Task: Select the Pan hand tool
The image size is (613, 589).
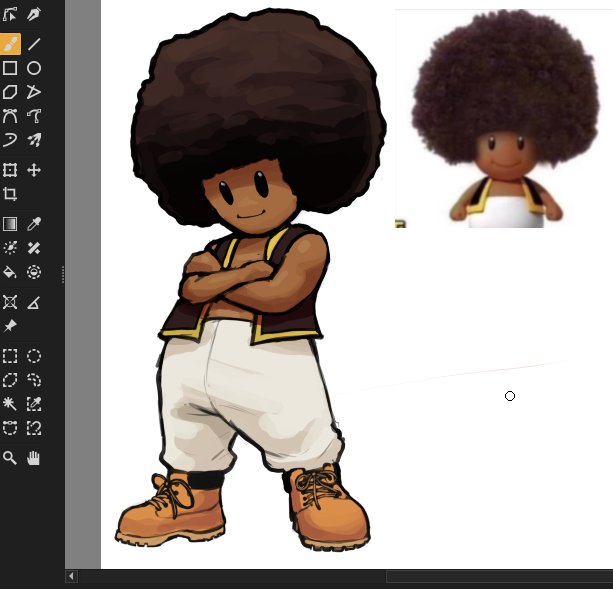Action: point(34,458)
